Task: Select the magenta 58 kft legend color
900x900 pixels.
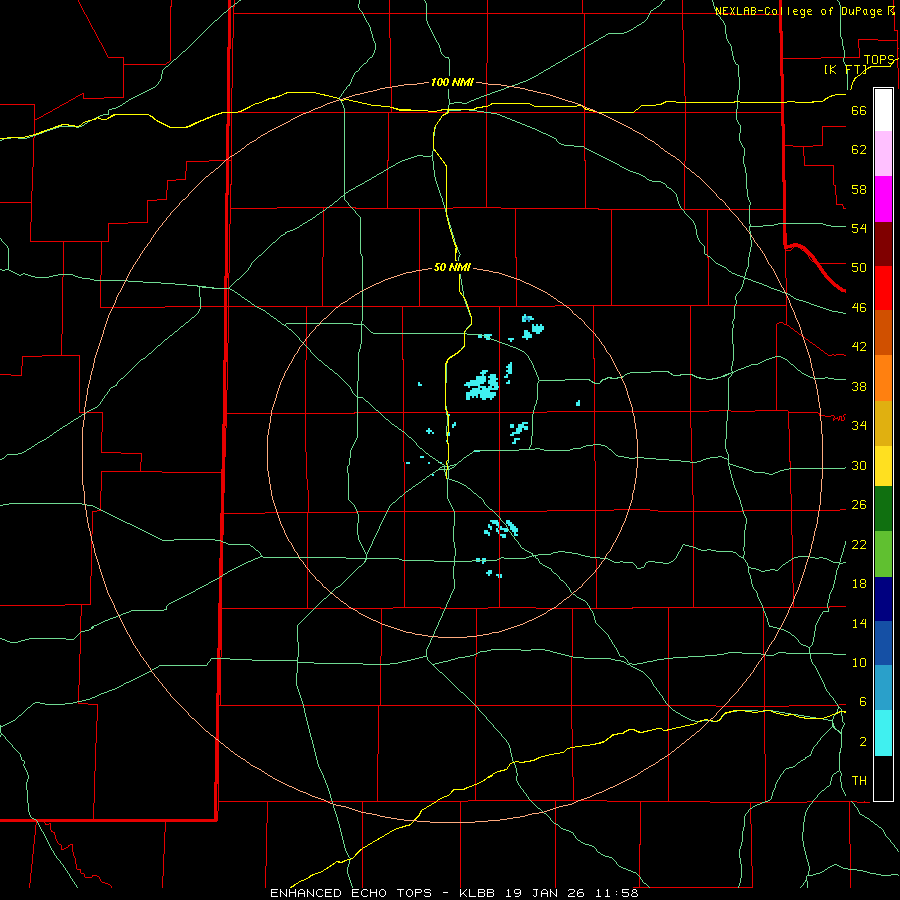Action: tap(883, 199)
